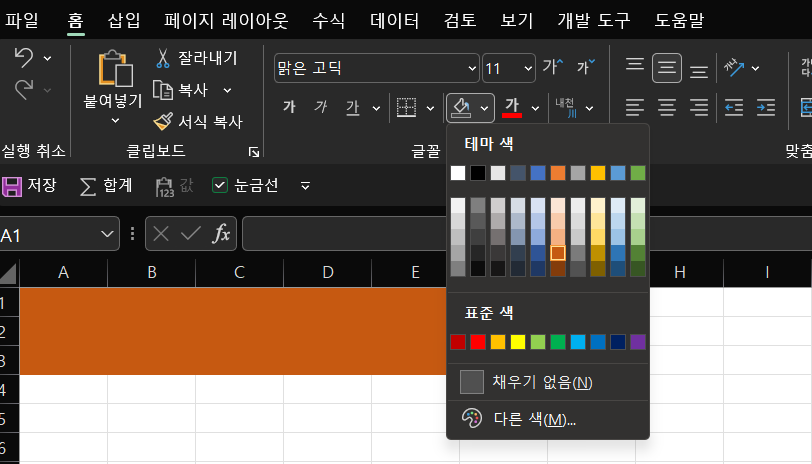The height and width of the screenshot is (464, 812).
Task: Select all cells corner triangle
Action: point(9,273)
